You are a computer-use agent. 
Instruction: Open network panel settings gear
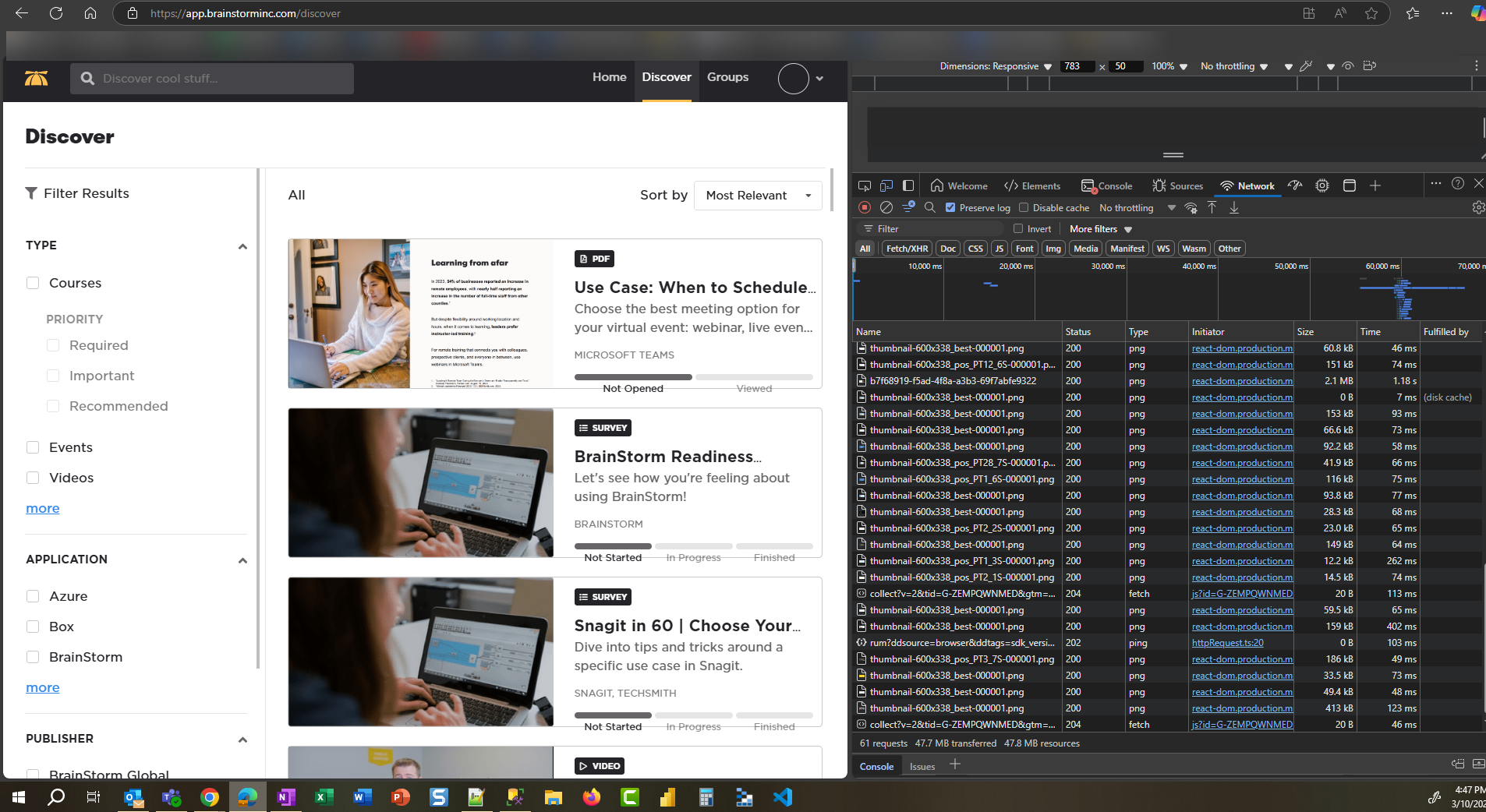pyautogui.click(x=1478, y=207)
